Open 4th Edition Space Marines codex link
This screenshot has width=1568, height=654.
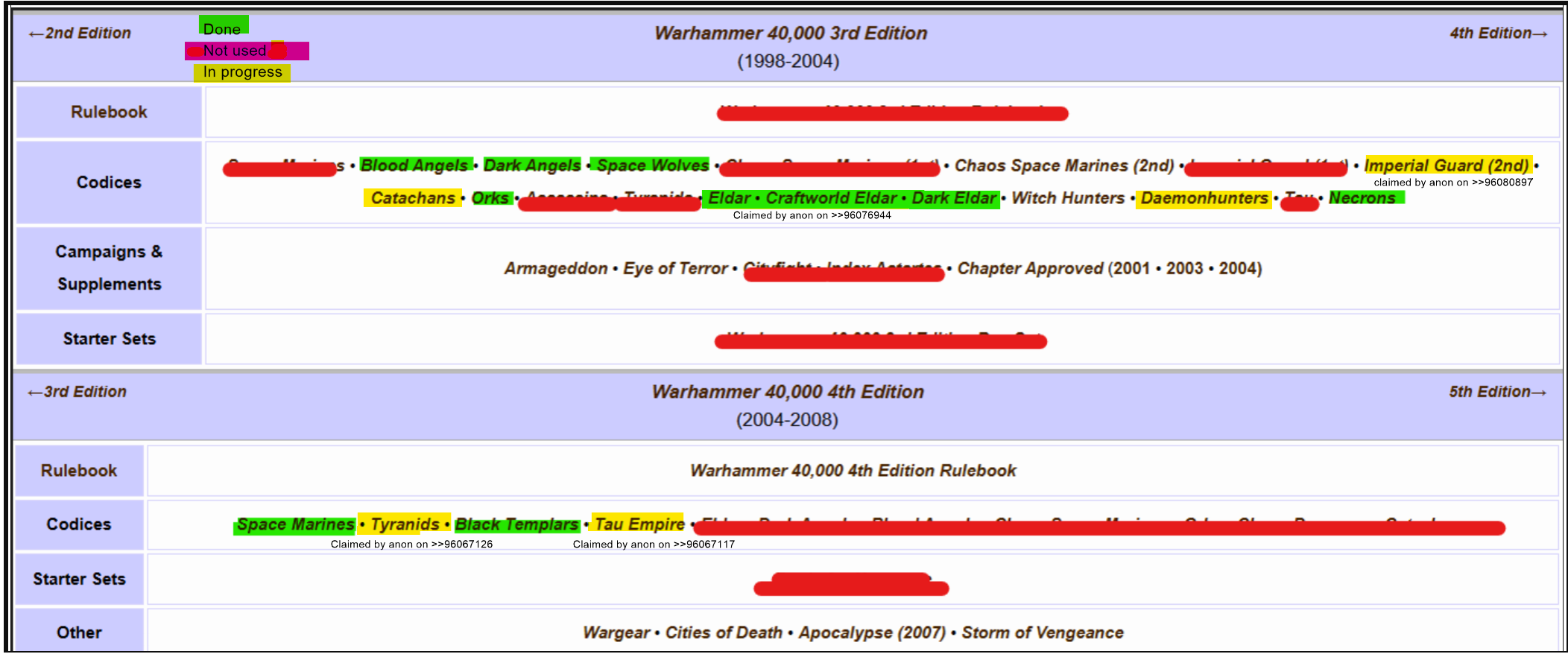[x=295, y=524]
